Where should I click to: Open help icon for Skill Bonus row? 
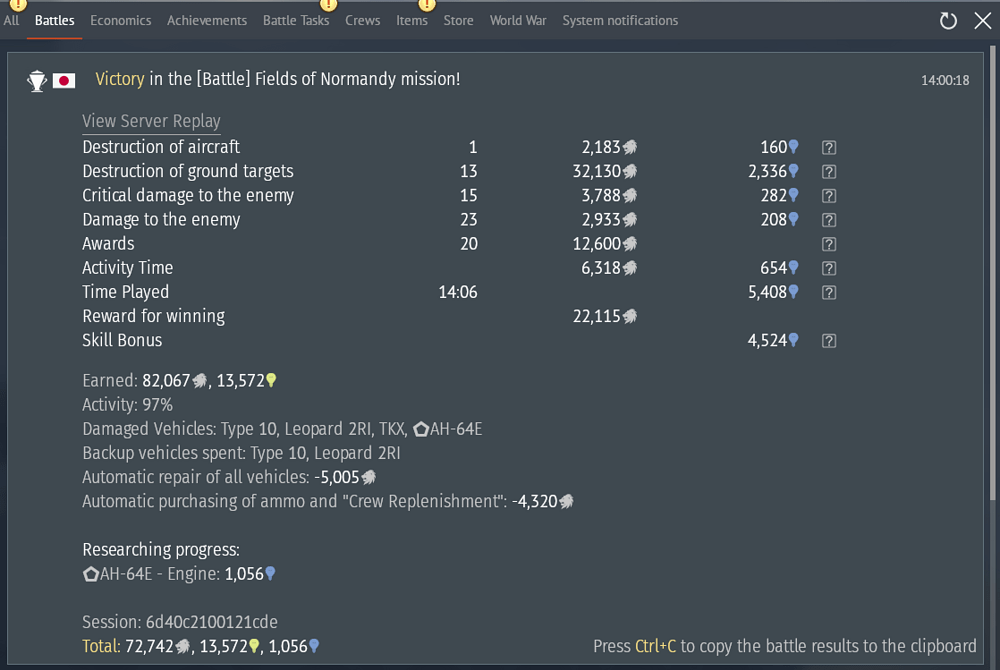tap(828, 341)
